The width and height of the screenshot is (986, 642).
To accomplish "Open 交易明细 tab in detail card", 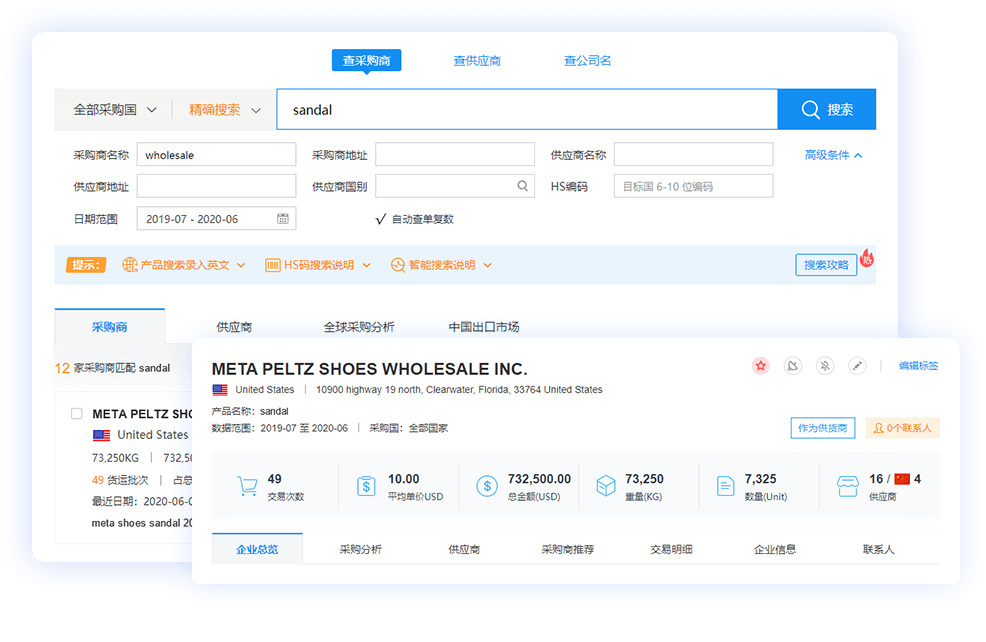I will [x=672, y=550].
